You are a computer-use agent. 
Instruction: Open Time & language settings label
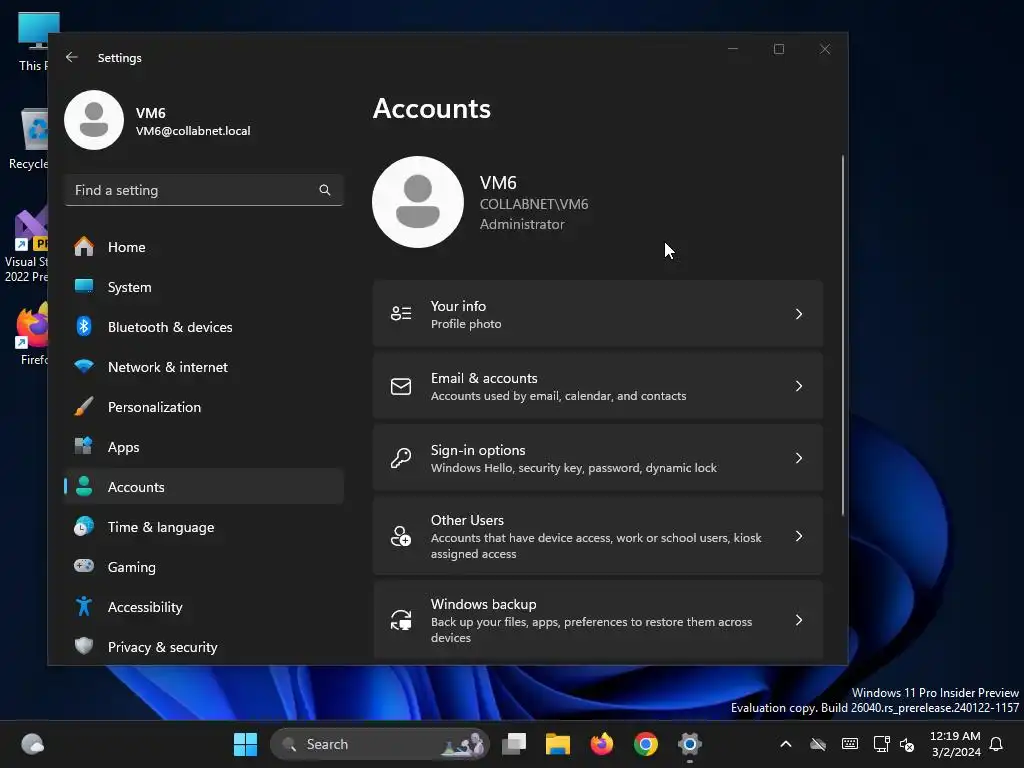pyautogui.click(x=161, y=527)
